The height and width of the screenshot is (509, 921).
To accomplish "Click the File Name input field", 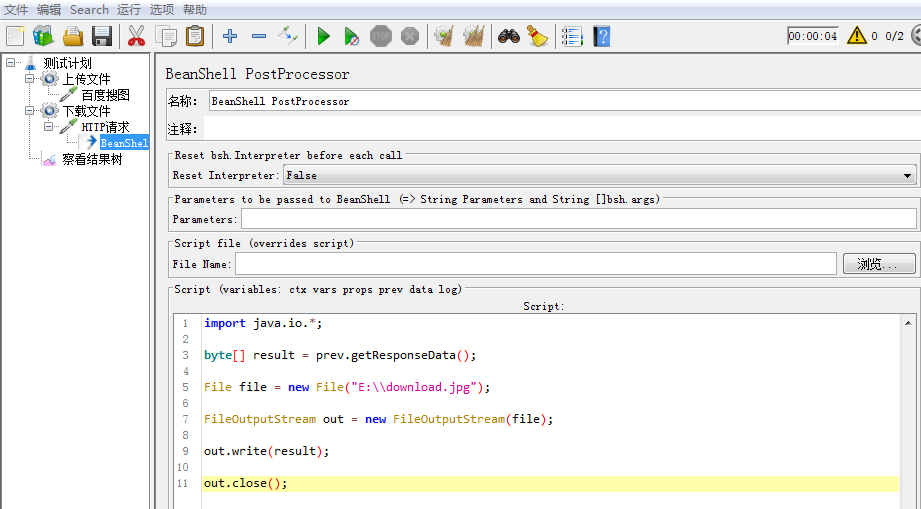I will [536, 264].
